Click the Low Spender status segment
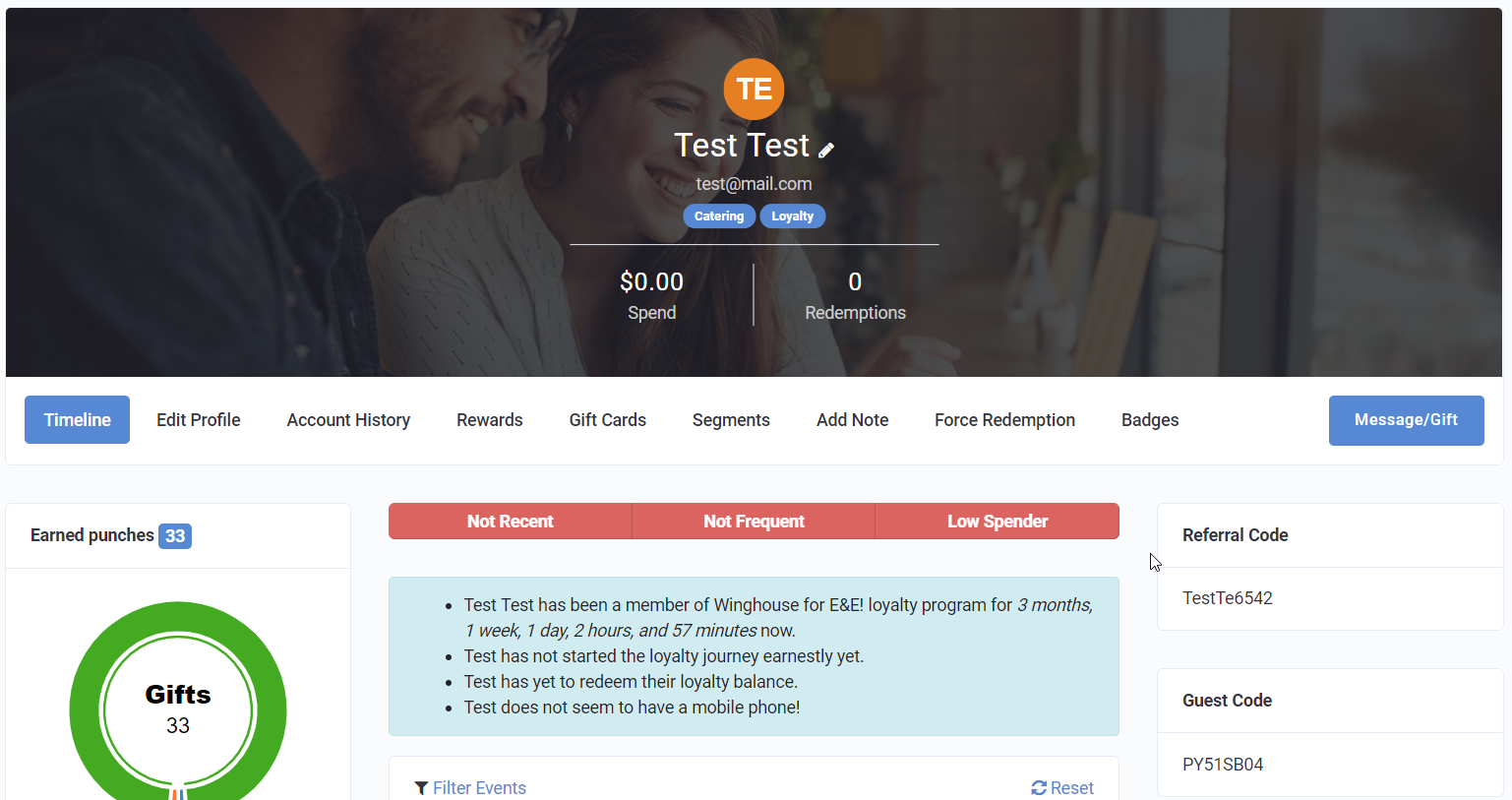The image size is (1512, 800). click(998, 522)
